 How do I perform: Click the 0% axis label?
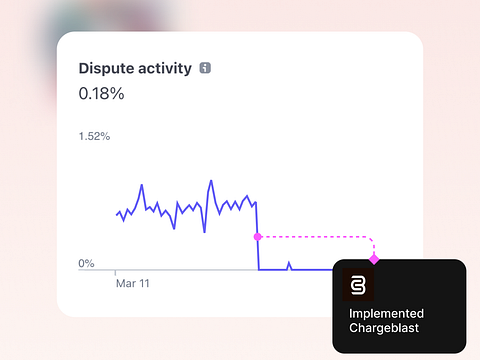(86, 263)
